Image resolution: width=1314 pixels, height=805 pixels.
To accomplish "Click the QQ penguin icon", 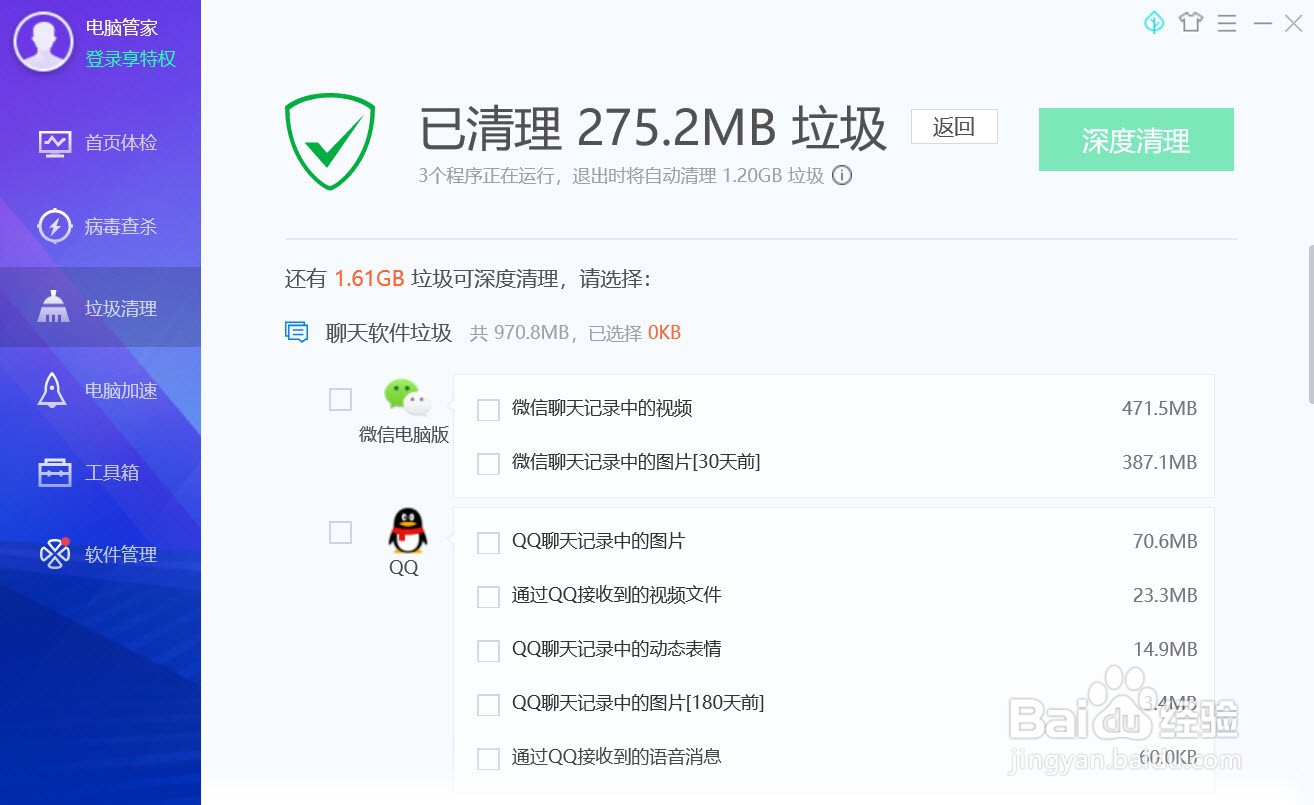I will coord(406,531).
